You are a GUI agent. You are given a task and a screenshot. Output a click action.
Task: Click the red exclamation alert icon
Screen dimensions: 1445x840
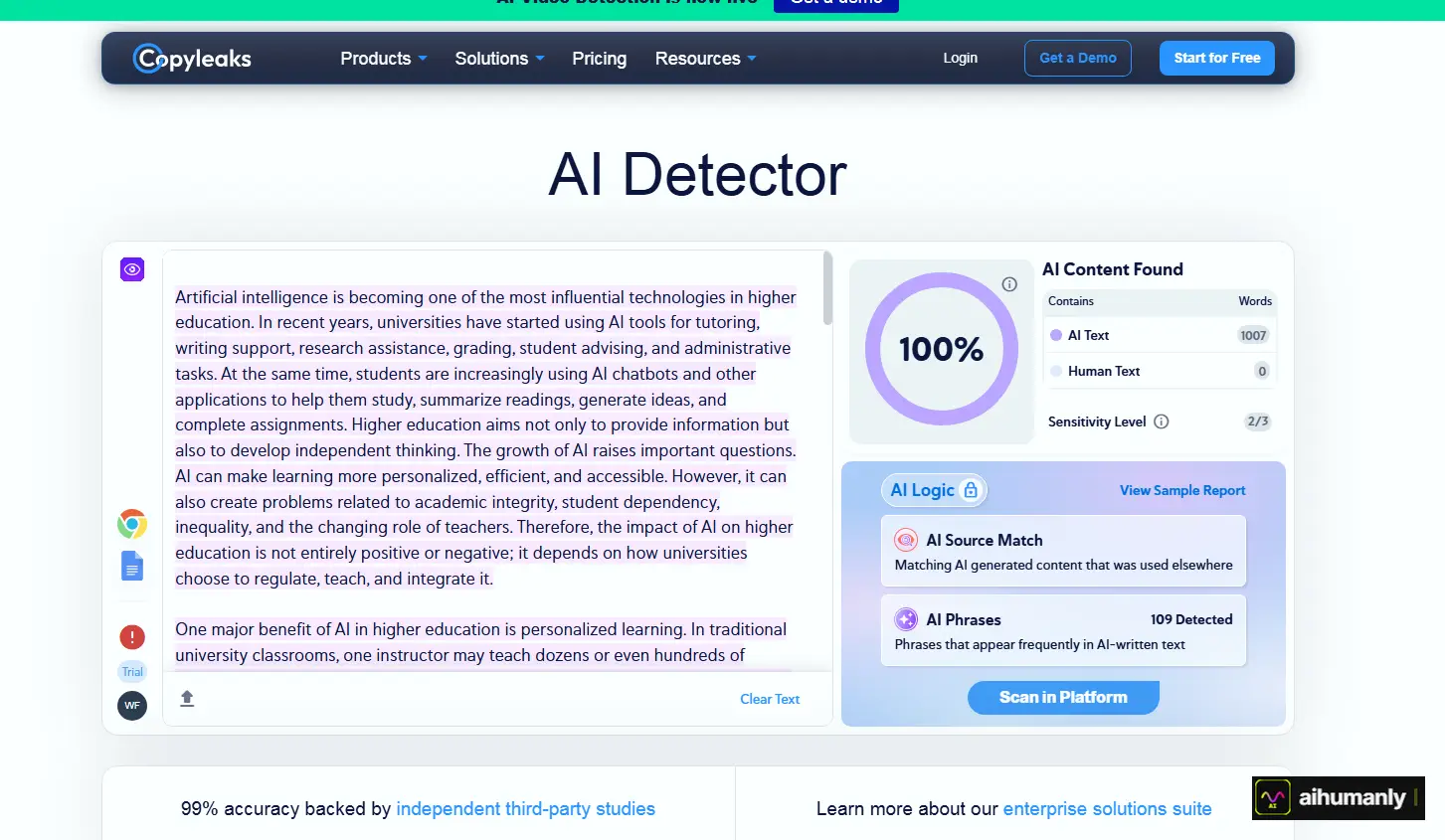pos(132,637)
